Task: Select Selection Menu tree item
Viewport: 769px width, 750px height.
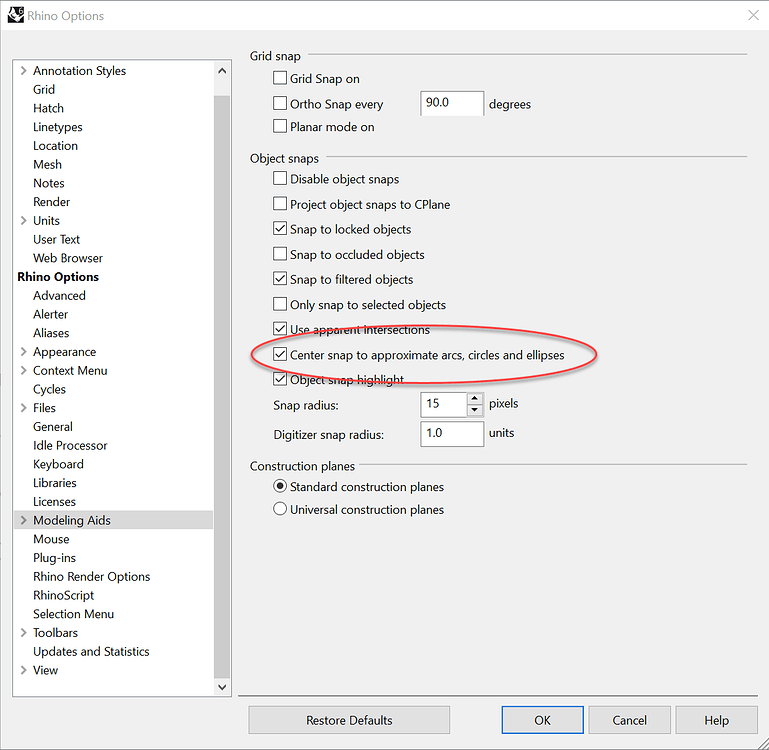Action: [74, 614]
